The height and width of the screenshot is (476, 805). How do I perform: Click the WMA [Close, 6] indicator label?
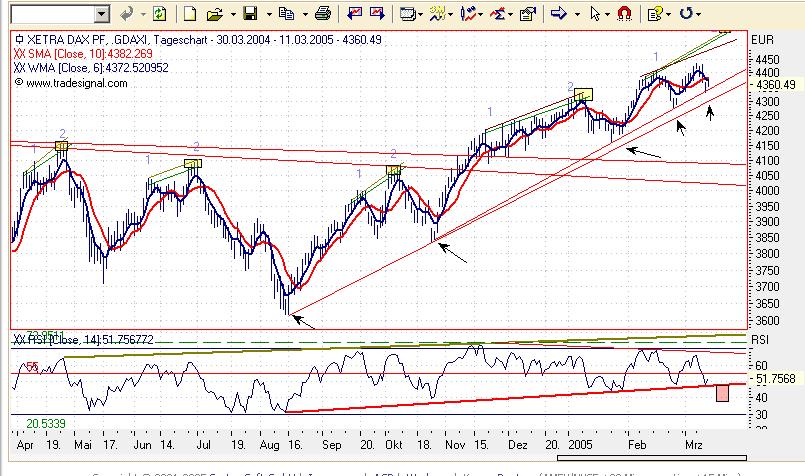[91, 68]
